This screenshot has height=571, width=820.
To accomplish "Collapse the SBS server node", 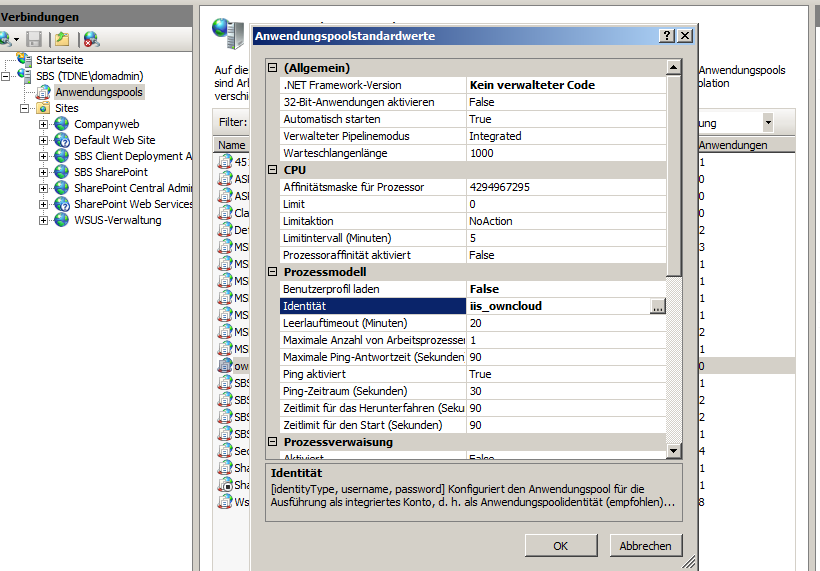I will pyautogui.click(x=5, y=76).
